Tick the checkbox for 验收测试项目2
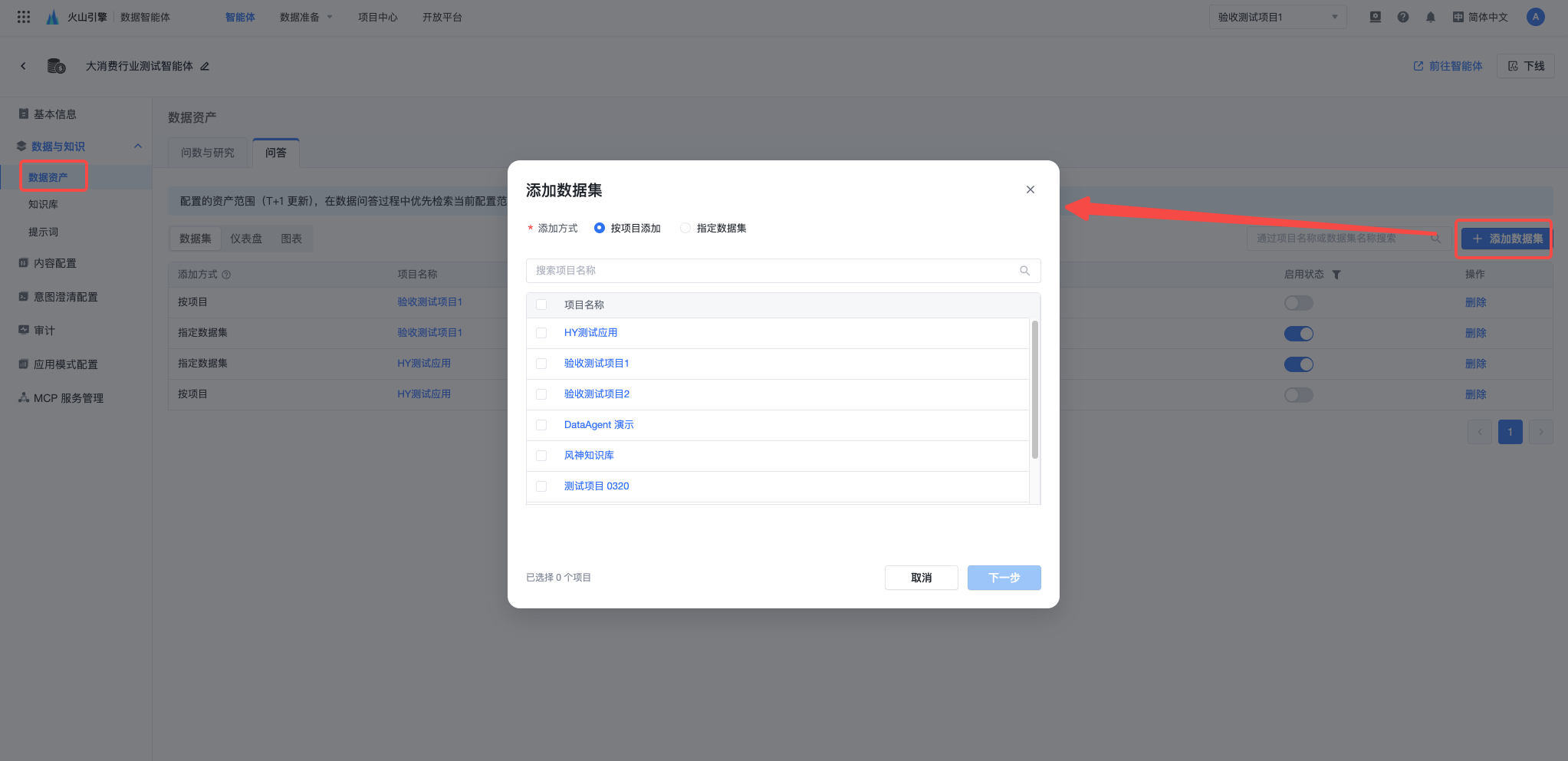1568x761 pixels. point(541,394)
